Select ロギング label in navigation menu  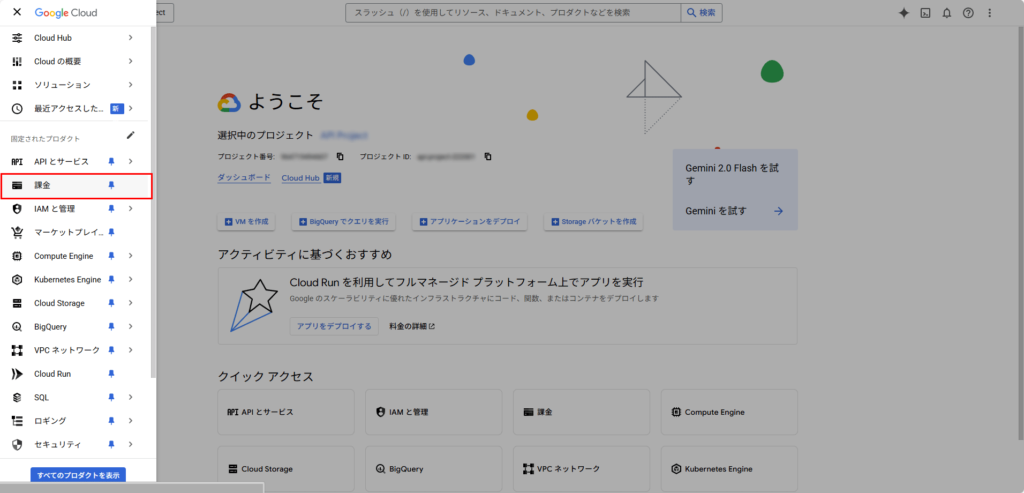(x=50, y=421)
